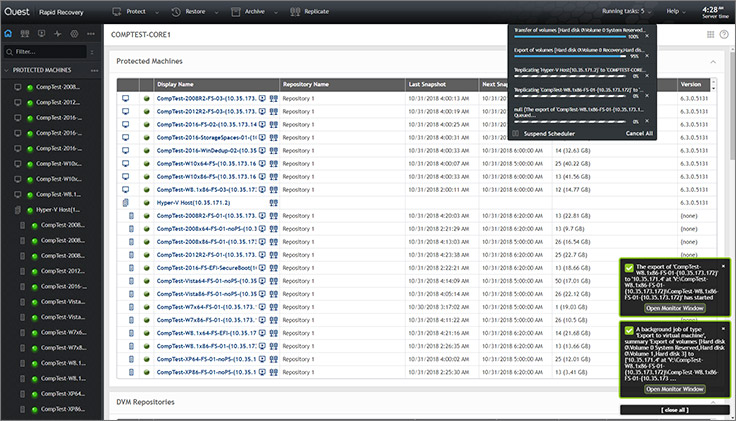Open the circled question mark help icon

[x=724, y=34]
